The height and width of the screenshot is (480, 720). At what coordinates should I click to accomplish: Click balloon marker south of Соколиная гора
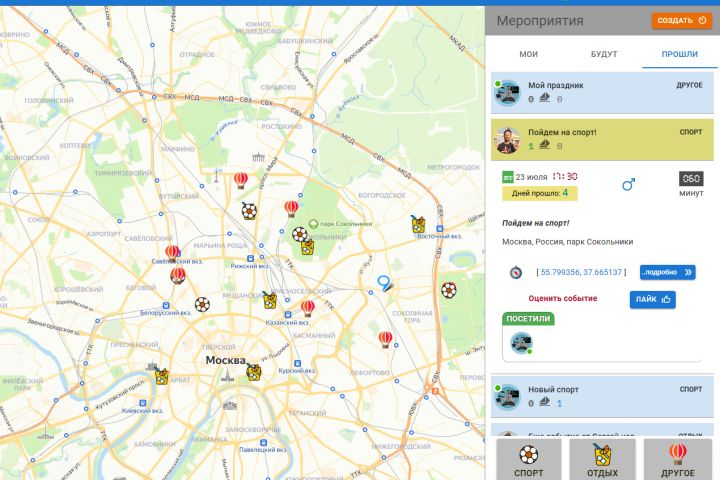[385, 339]
